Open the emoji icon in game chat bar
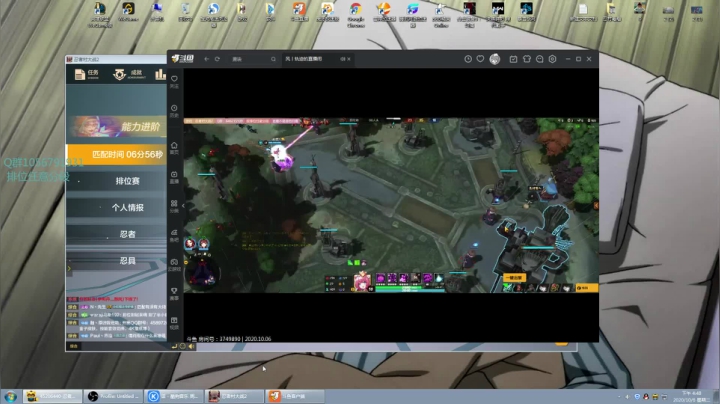Viewport: 720px width, 404px height. pyautogui.click(x=182, y=346)
